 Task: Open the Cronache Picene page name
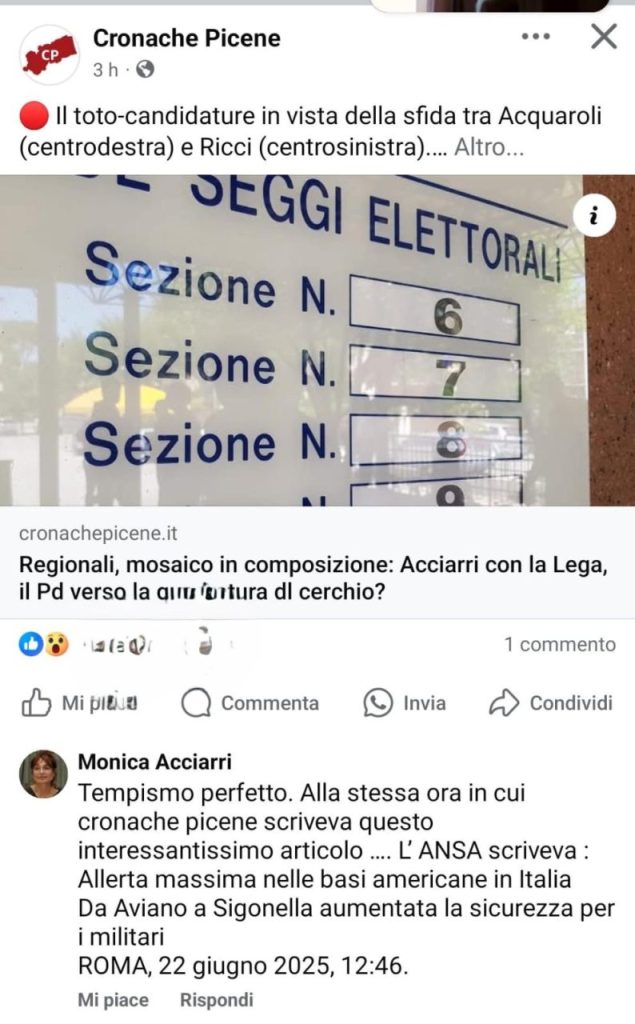click(187, 38)
